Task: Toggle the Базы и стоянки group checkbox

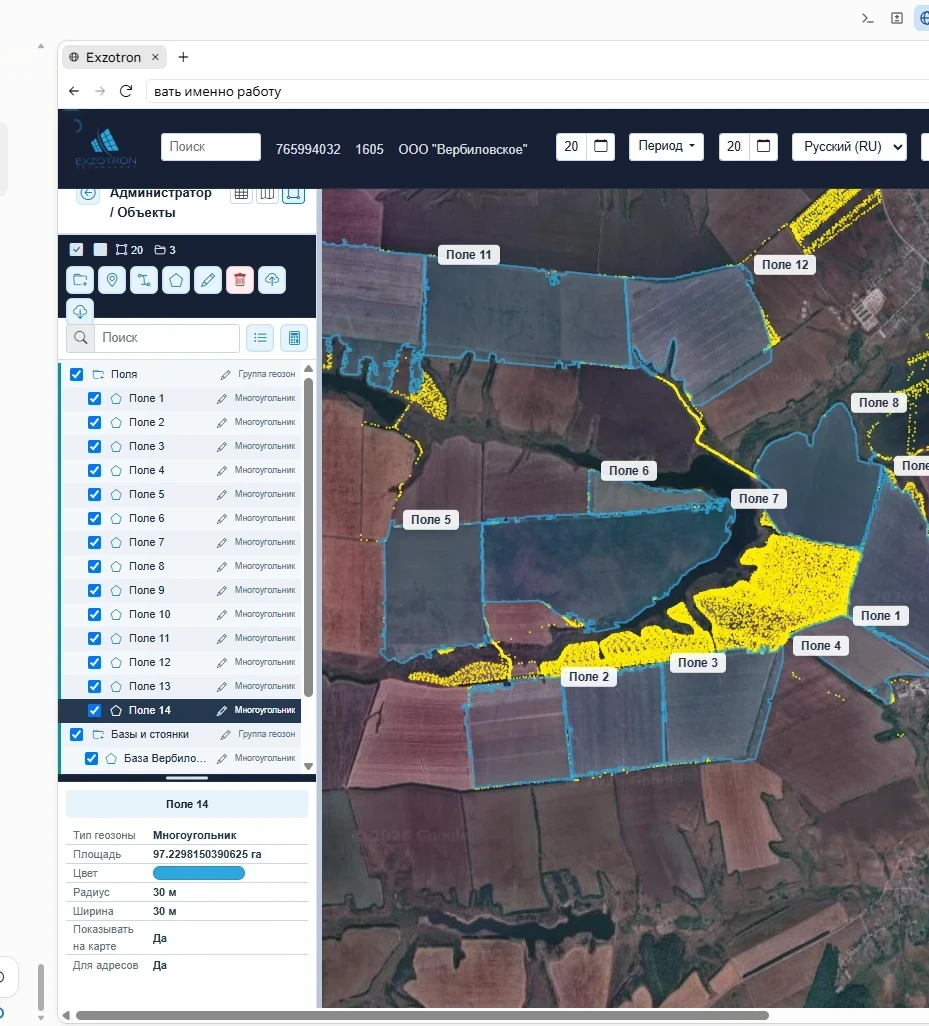Action: (x=77, y=734)
